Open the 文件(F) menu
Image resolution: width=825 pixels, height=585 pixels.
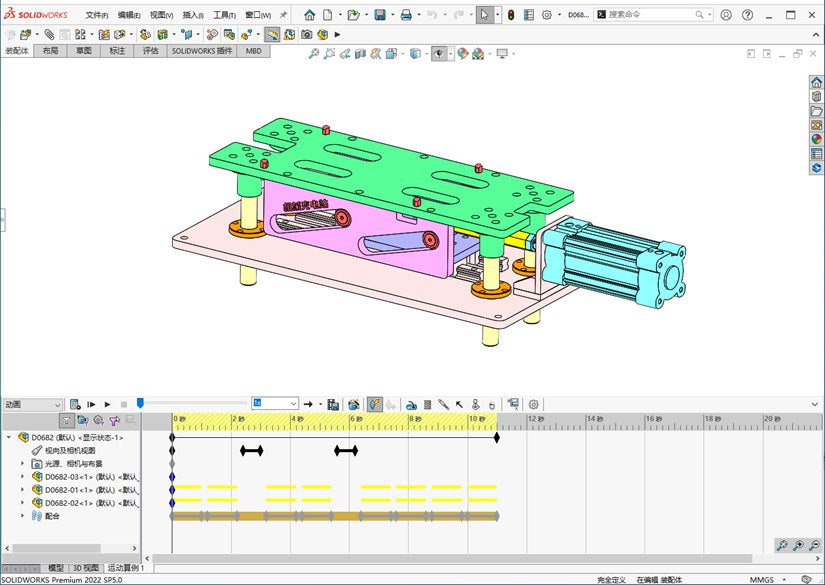(97, 15)
